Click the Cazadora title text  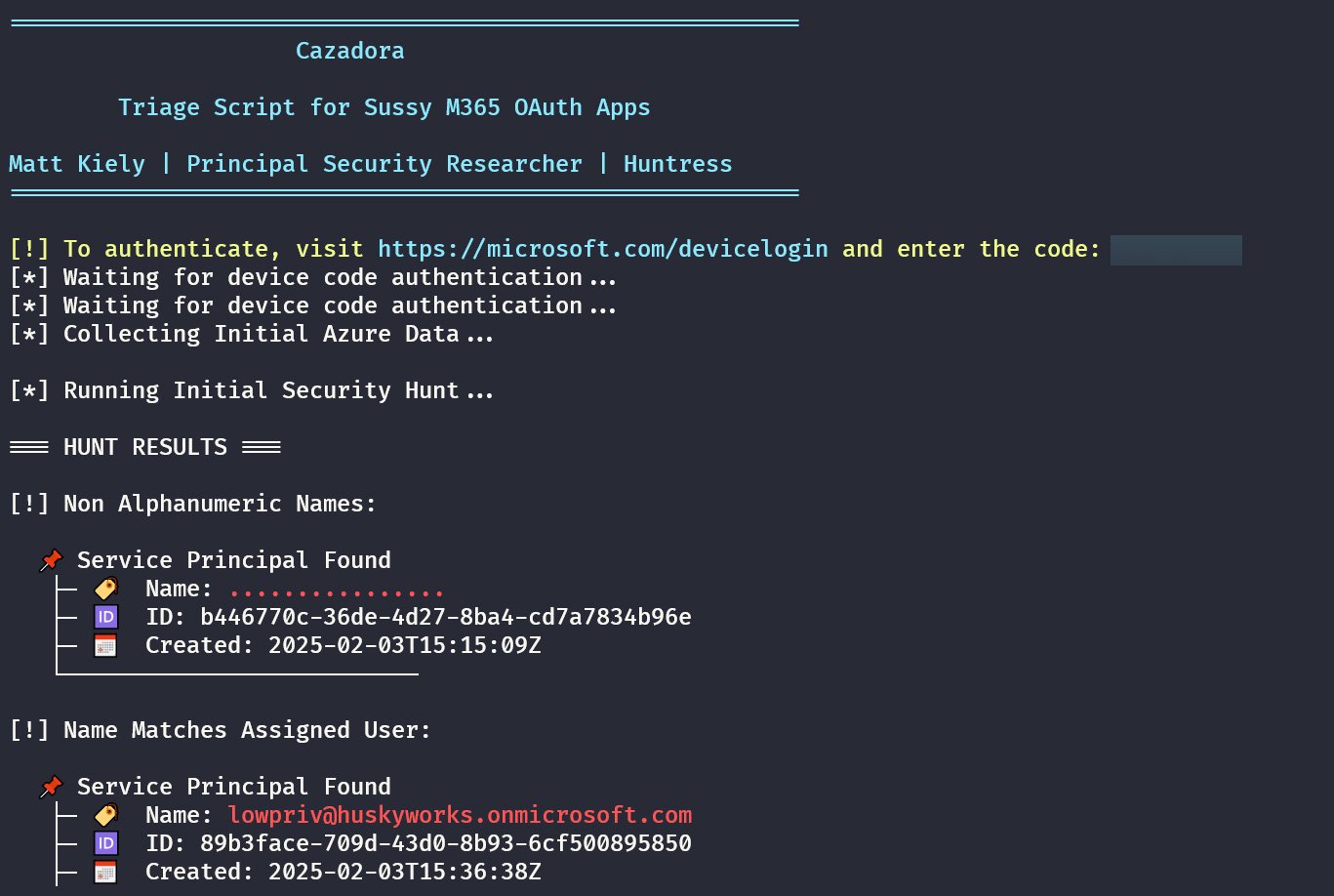(349, 51)
